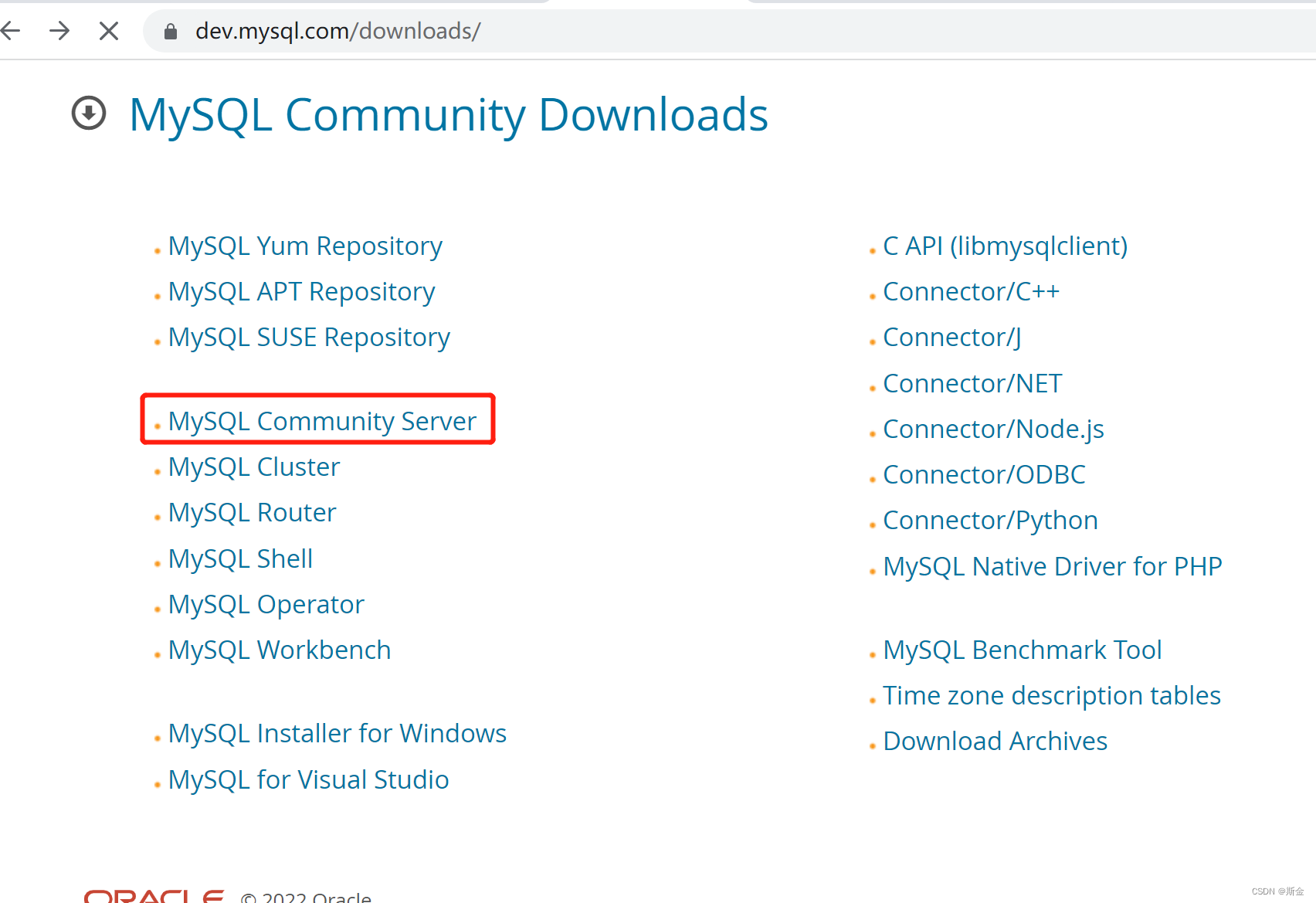This screenshot has height=903, width=1316.
Task: Open the MySQL APT Repository link
Action: [301, 291]
